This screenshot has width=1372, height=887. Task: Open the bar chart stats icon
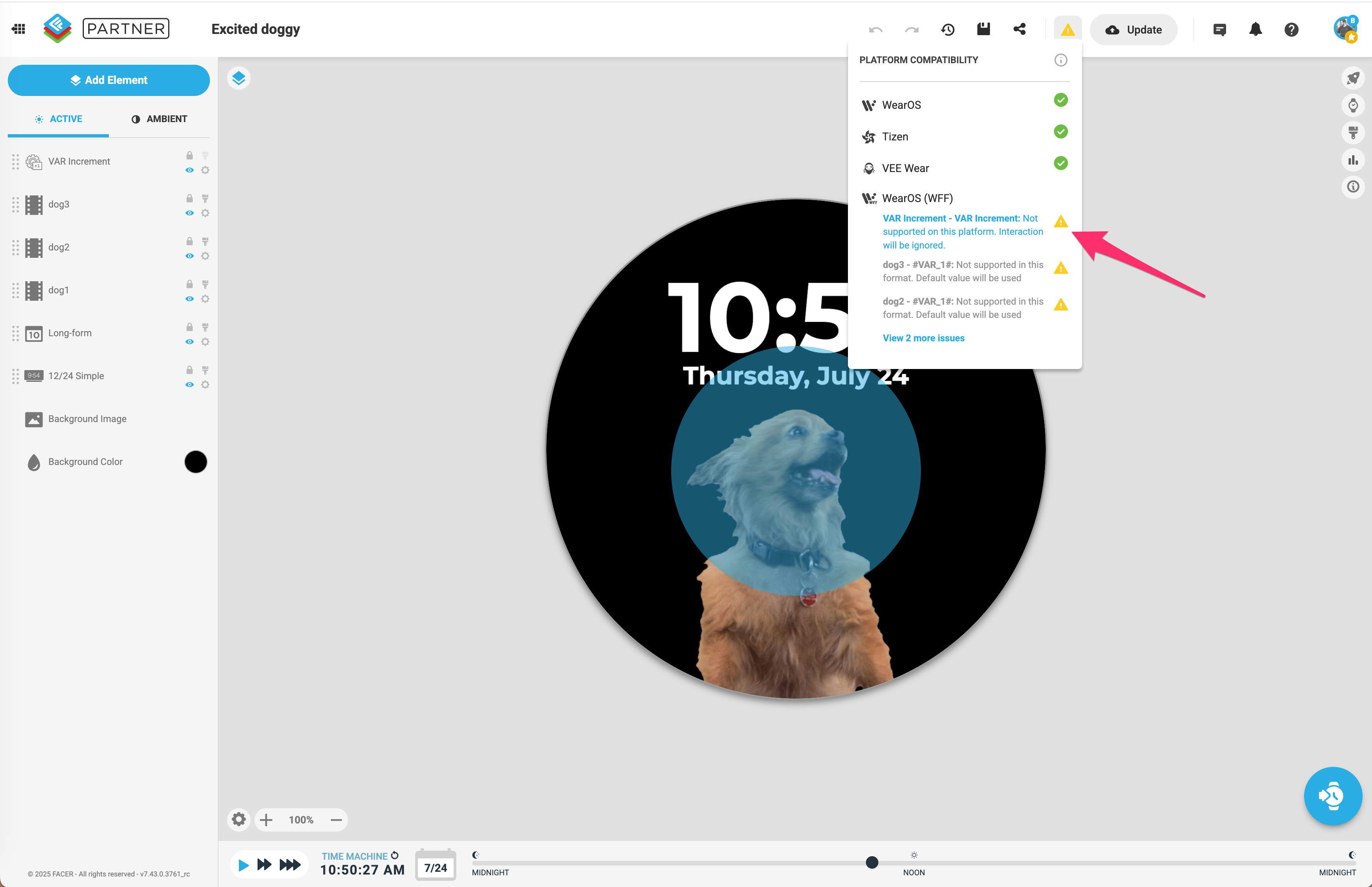[1353, 160]
